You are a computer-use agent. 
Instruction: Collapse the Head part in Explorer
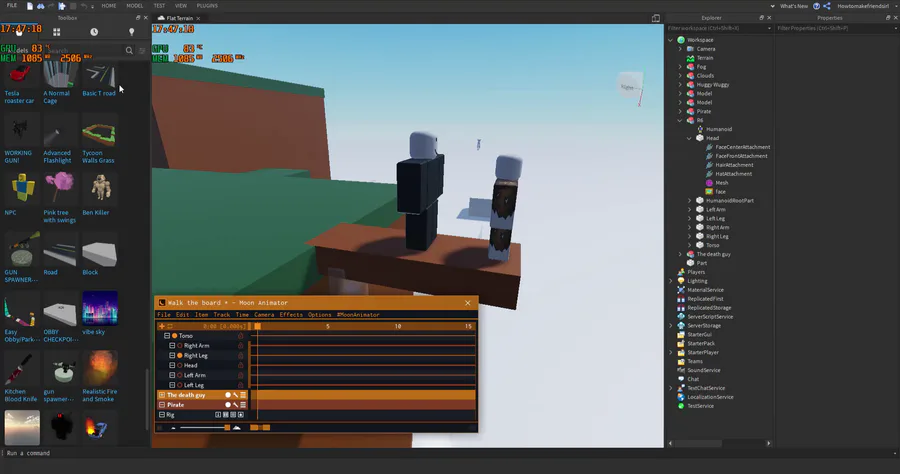point(689,138)
